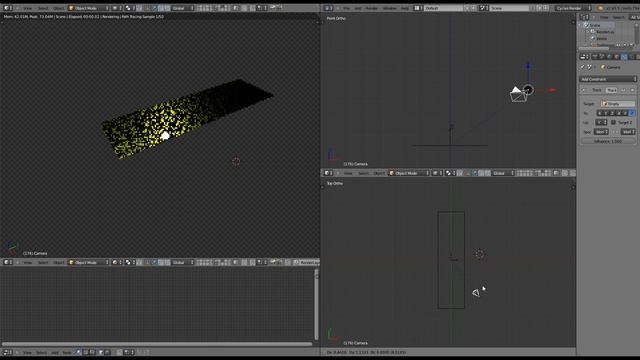The height and width of the screenshot is (360, 640).
Task: Click the camera object in Top Ortho view
Action: 476,293
